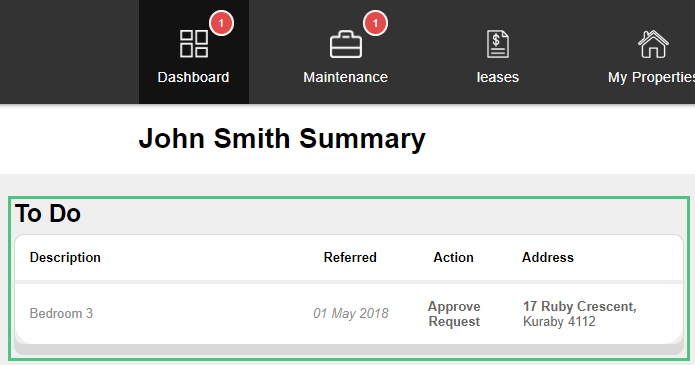This screenshot has height=365, width=695.
Task: Click the Approve Request action
Action: [454, 314]
